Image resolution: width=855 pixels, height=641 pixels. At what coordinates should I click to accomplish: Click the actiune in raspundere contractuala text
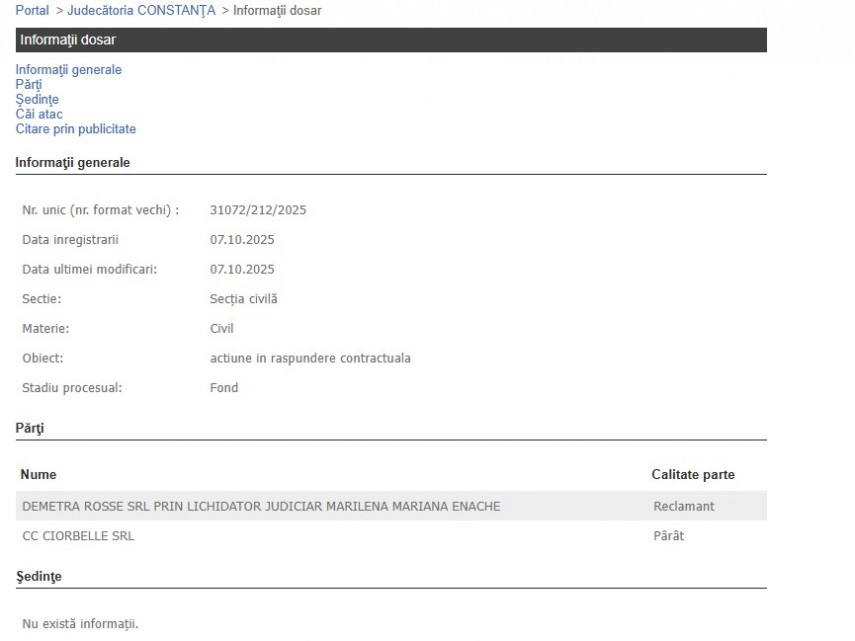303,358
